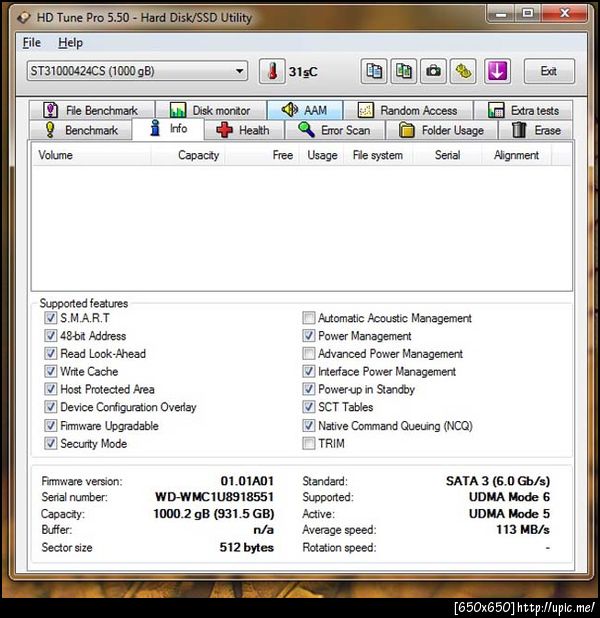Click the copy screenshot to clipboard icon
This screenshot has height=618, width=600.
[404, 71]
